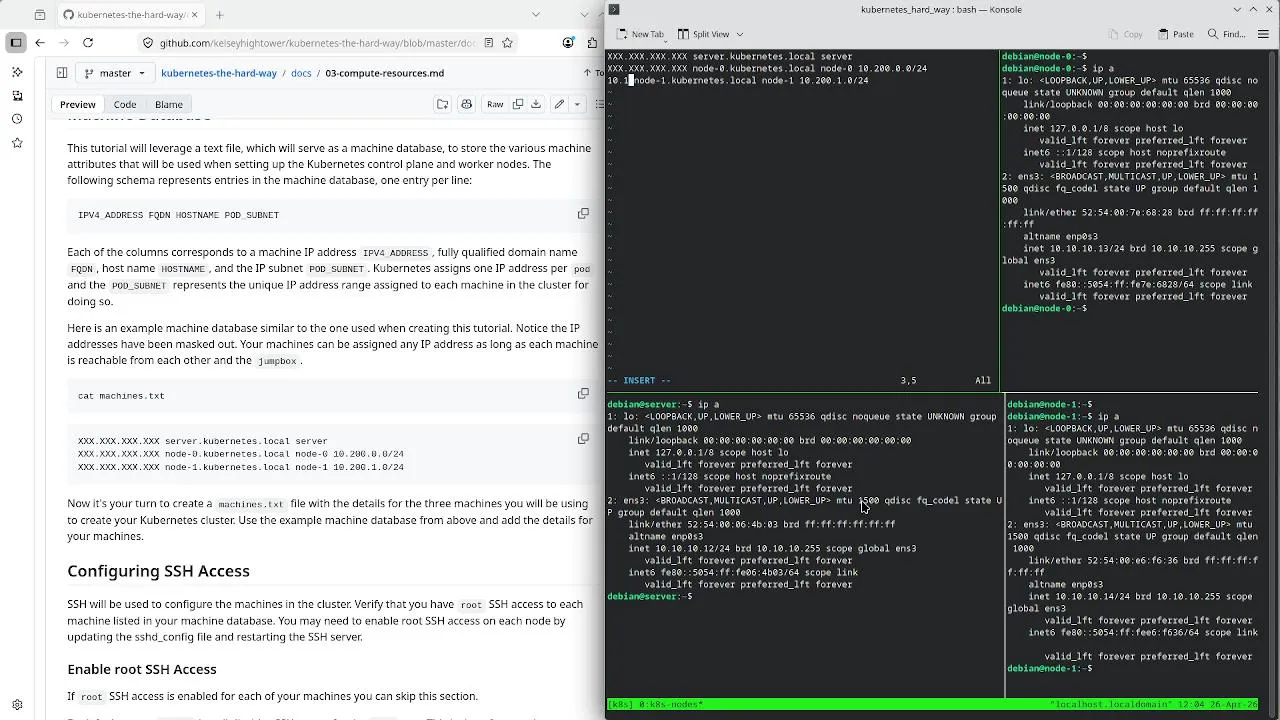Open a new browser tab
This screenshot has height=720, width=1280.
click(x=219, y=15)
